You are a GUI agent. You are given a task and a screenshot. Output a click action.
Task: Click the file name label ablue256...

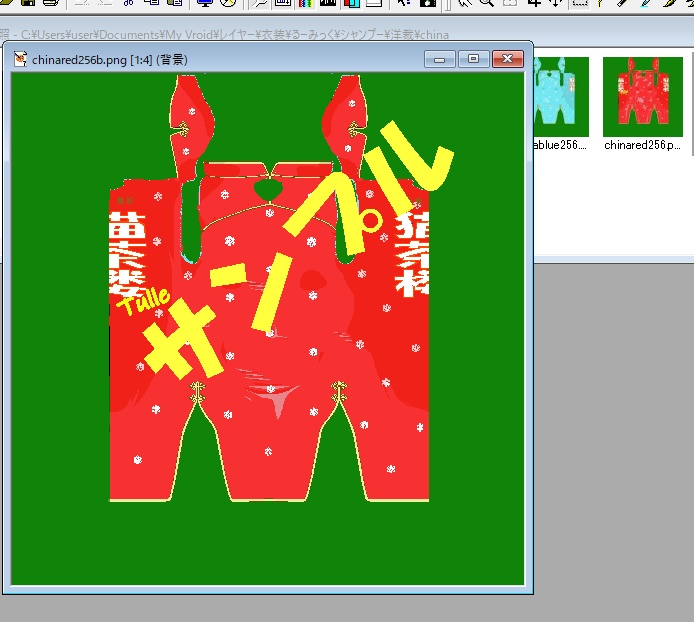point(560,145)
